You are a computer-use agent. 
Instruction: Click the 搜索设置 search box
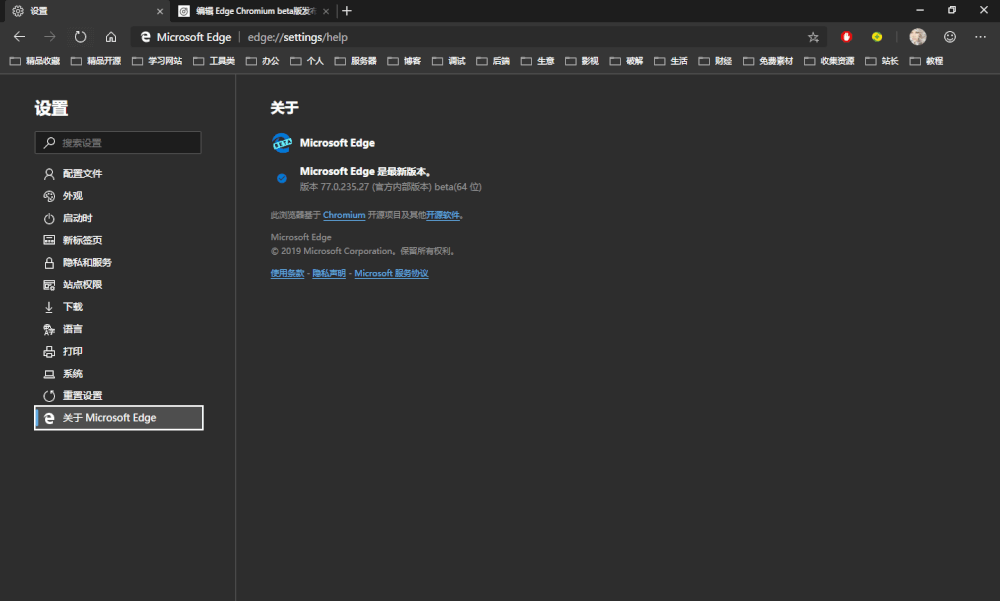[x=118, y=143]
